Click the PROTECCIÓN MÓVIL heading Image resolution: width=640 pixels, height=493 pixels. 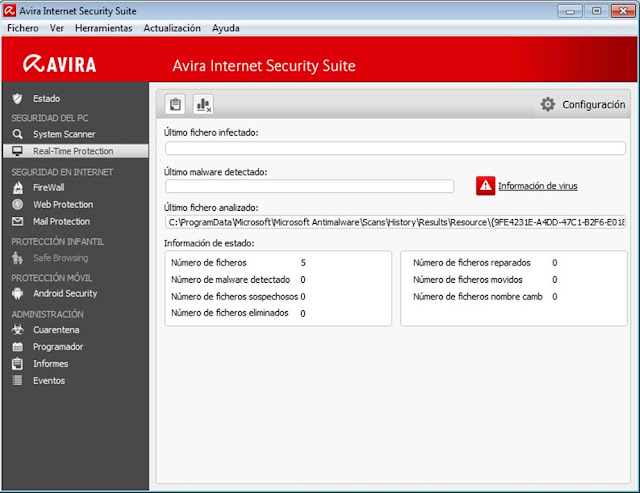coord(51,278)
